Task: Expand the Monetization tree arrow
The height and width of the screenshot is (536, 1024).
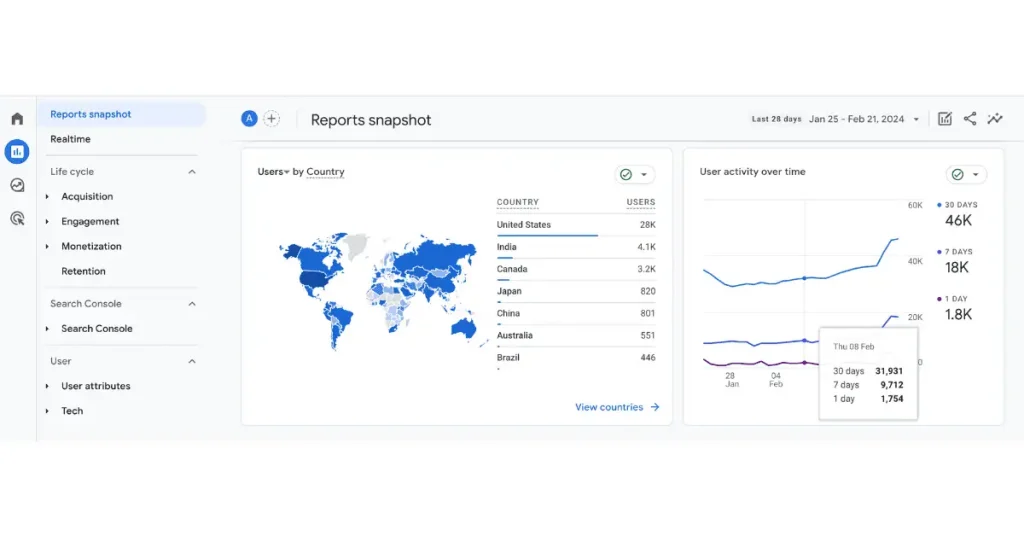Action: (x=47, y=246)
